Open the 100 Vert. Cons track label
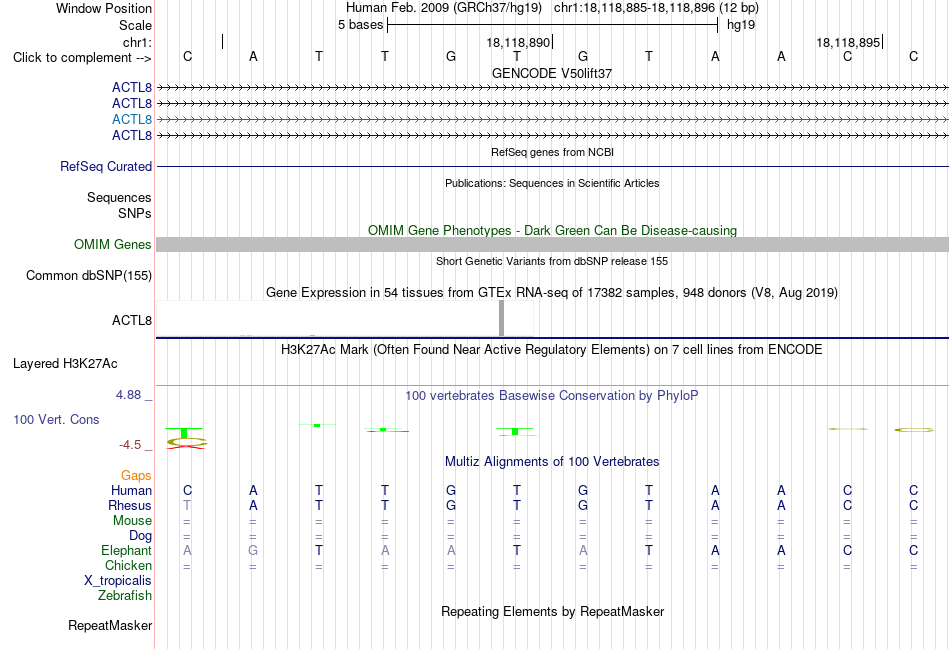This screenshot has width=950, height=649. [x=56, y=419]
